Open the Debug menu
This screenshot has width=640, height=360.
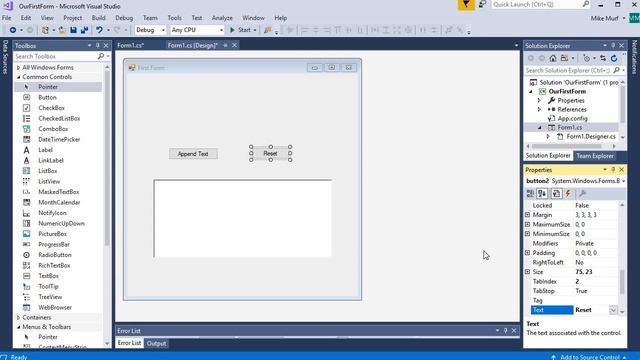124,18
